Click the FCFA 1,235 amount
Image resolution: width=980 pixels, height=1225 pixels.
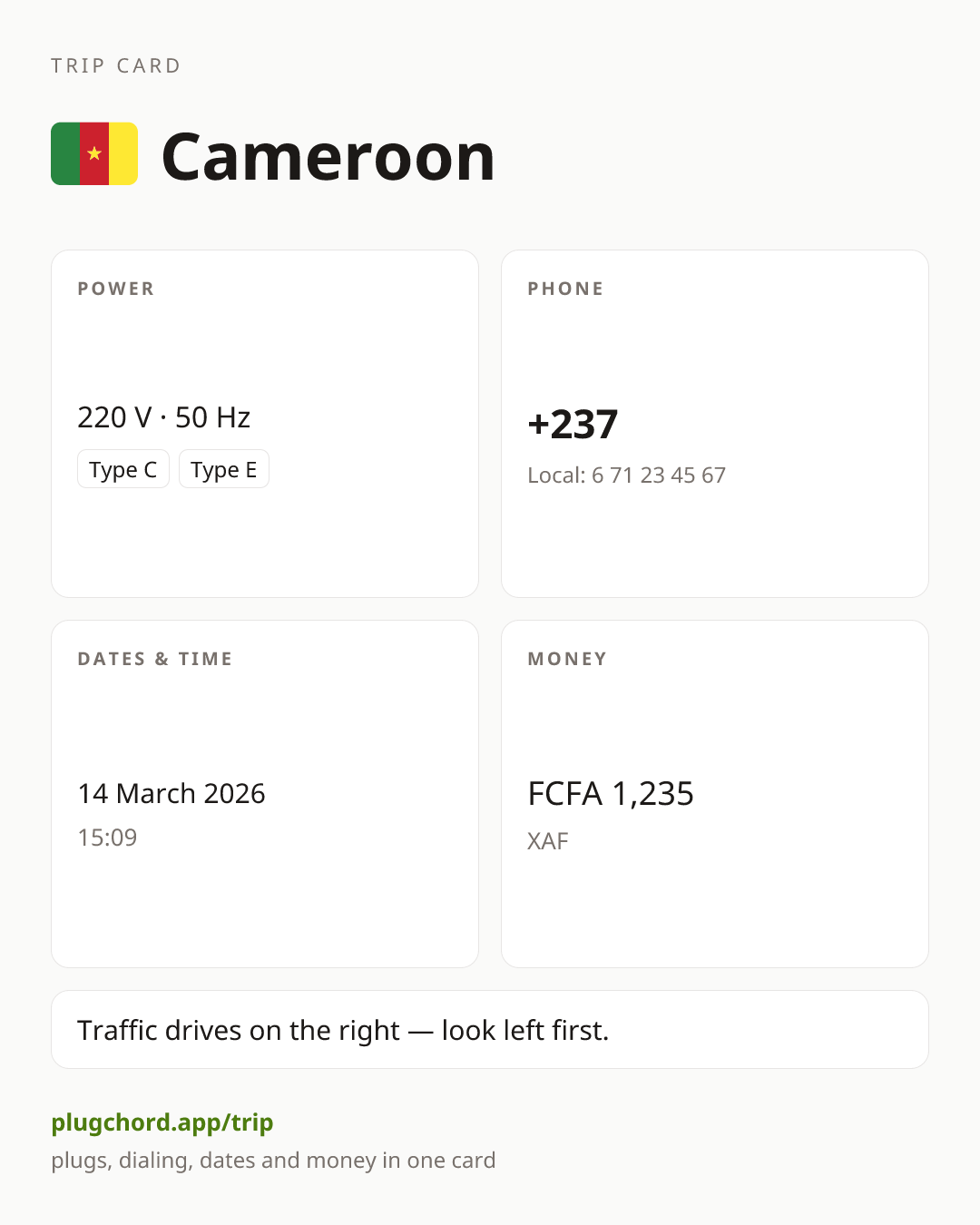pyautogui.click(x=611, y=794)
